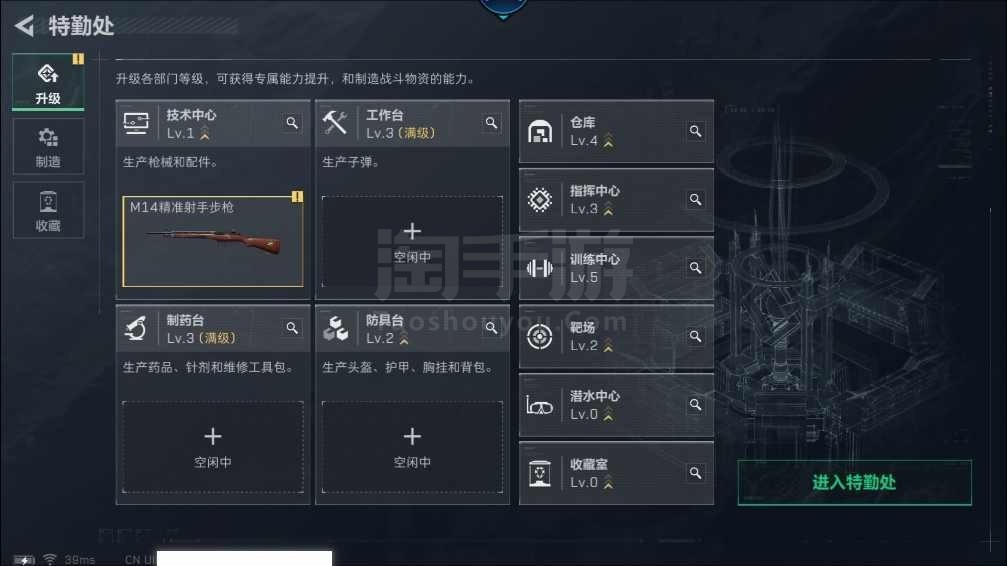Open the 防具台 magnifier details icon
Screen dimensions: 1007x566
[x=491, y=328]
